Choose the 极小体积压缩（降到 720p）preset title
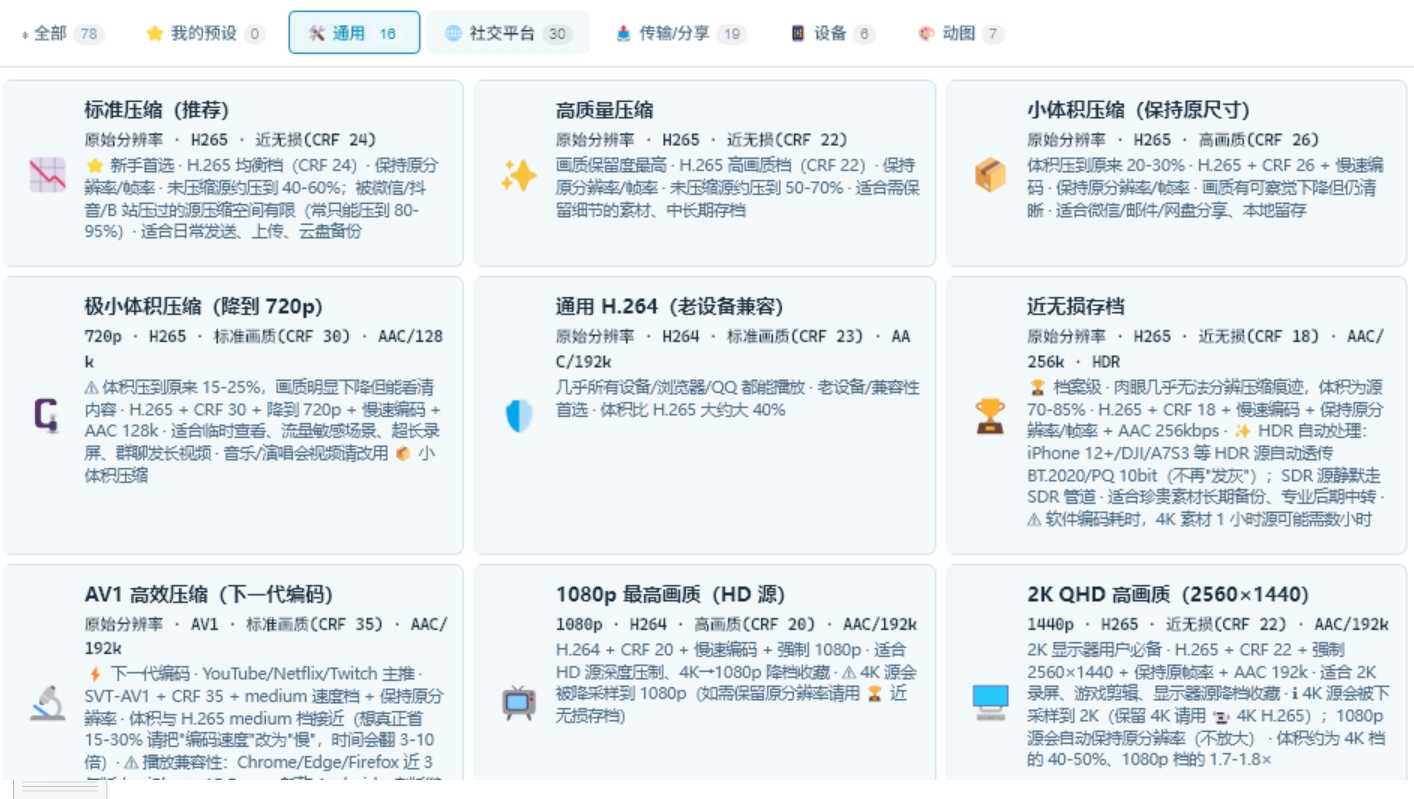Viewport: 1414px width, 799px height. (204, 306)
